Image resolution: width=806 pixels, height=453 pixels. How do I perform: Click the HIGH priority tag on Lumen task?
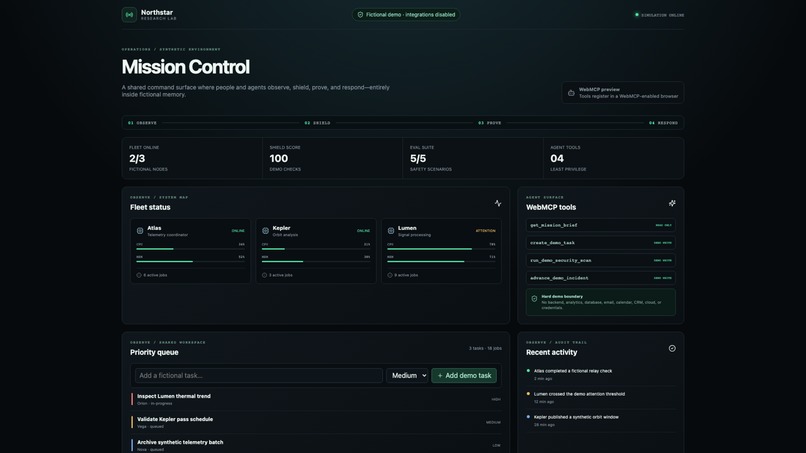[x=496, y=400]
